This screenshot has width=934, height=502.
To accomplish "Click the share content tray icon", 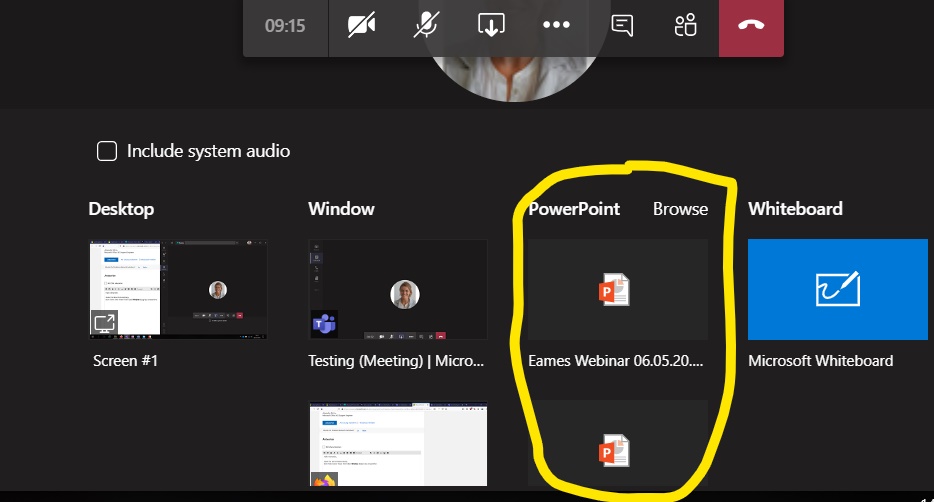I will click(491, 25).
